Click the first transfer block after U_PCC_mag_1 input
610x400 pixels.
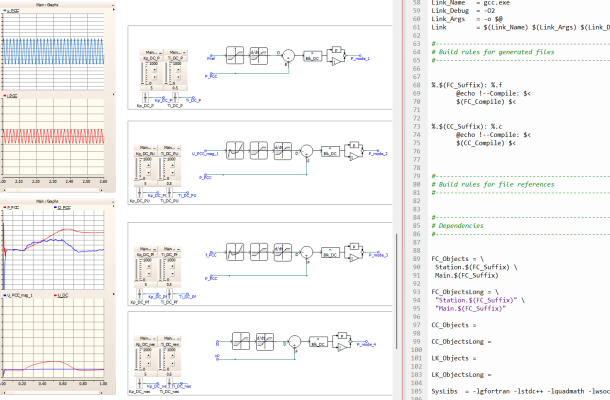click(x=235, y=148)
